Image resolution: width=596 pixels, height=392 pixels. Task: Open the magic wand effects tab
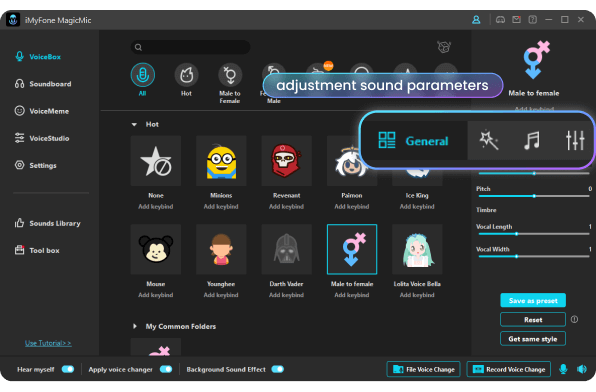tap(488, 140)
